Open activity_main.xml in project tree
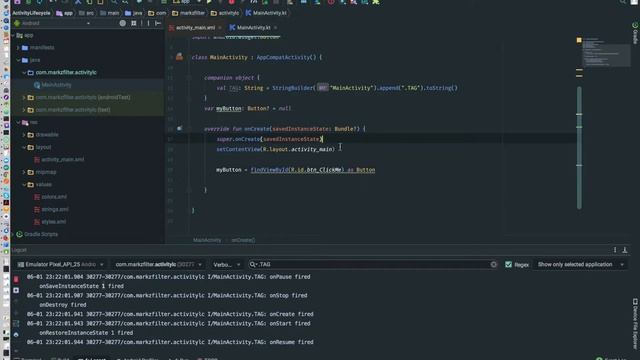Image resolution: width=640 pixels, height=360 pixels. pos(62,160)
